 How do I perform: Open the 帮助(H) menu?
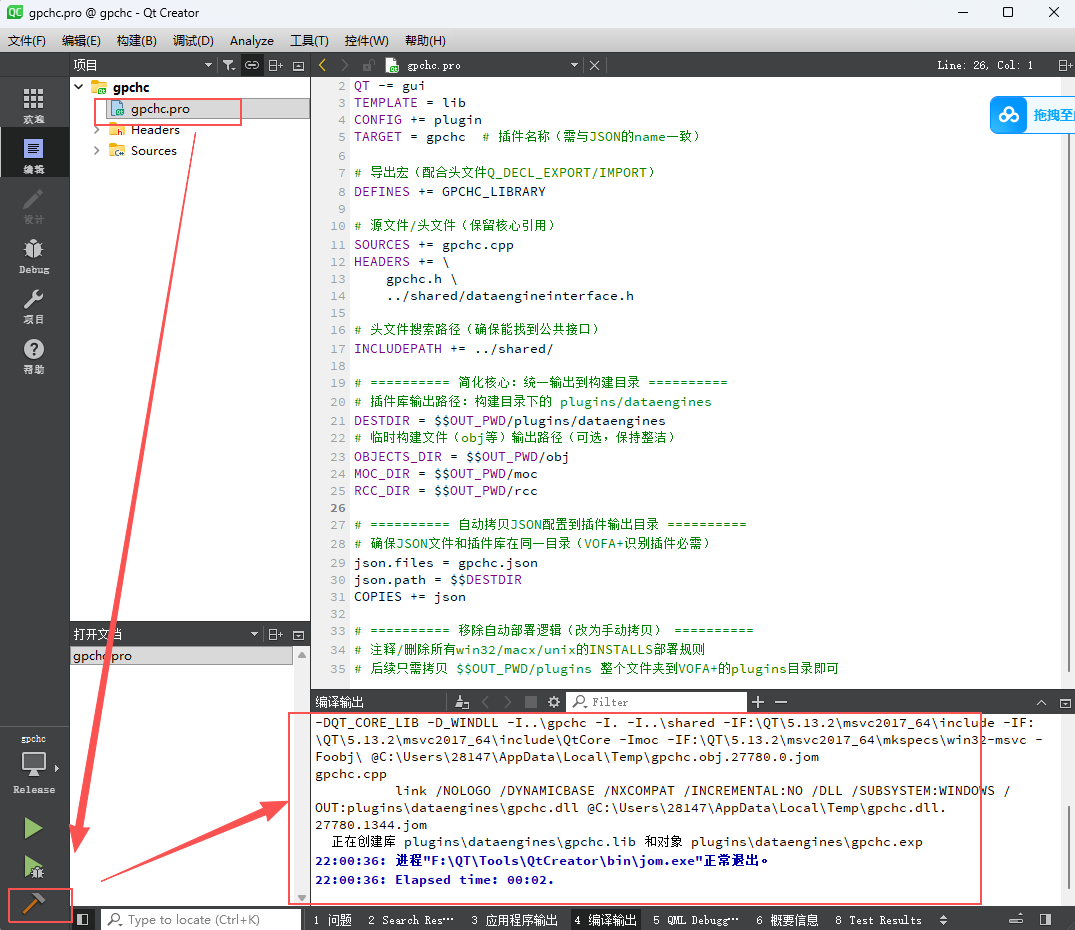click(x=425, y=40)
